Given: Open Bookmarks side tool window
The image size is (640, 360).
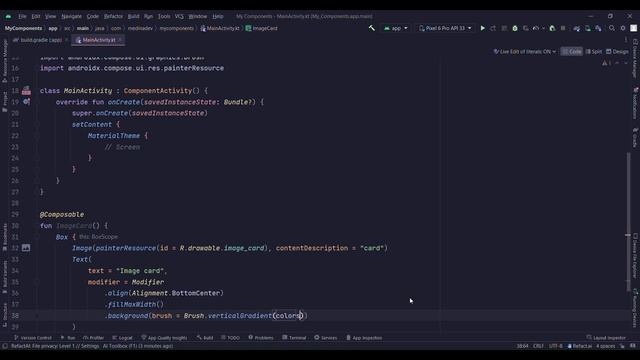Looking at the screenshot, I should tap(5, 237).
